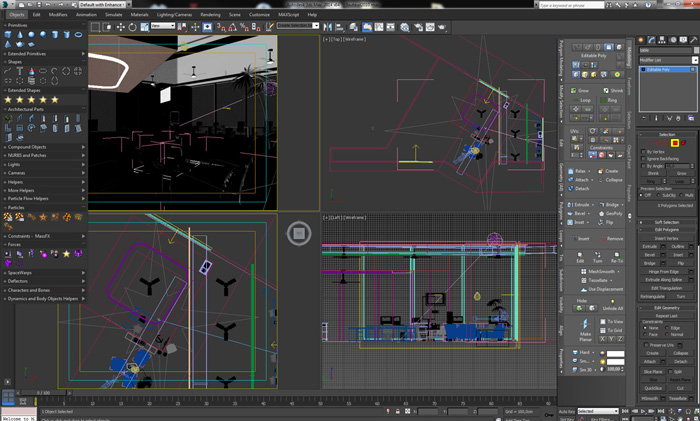
Task: Open the Utilities hammer panel tab
Action: [694, 40]
